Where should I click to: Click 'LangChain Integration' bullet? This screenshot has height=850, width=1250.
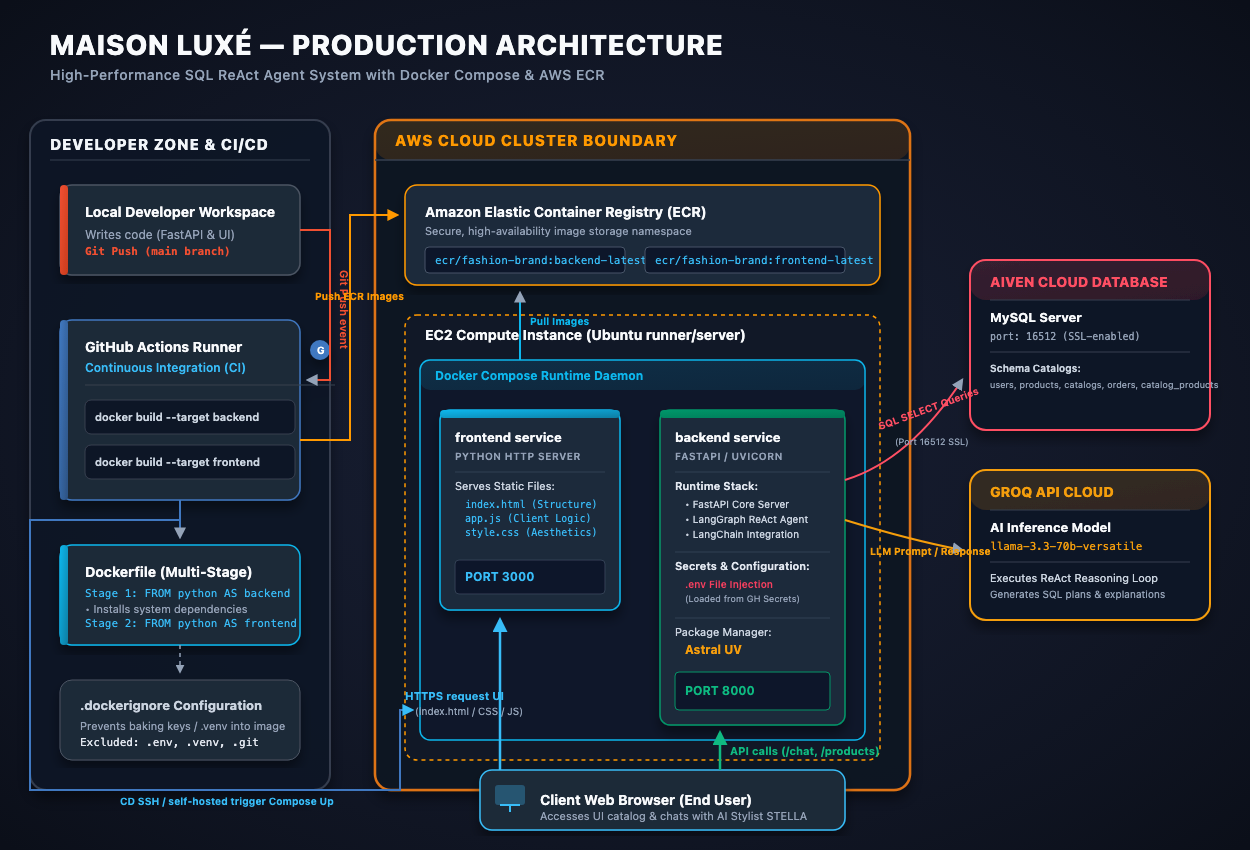[x=742, y=534]
